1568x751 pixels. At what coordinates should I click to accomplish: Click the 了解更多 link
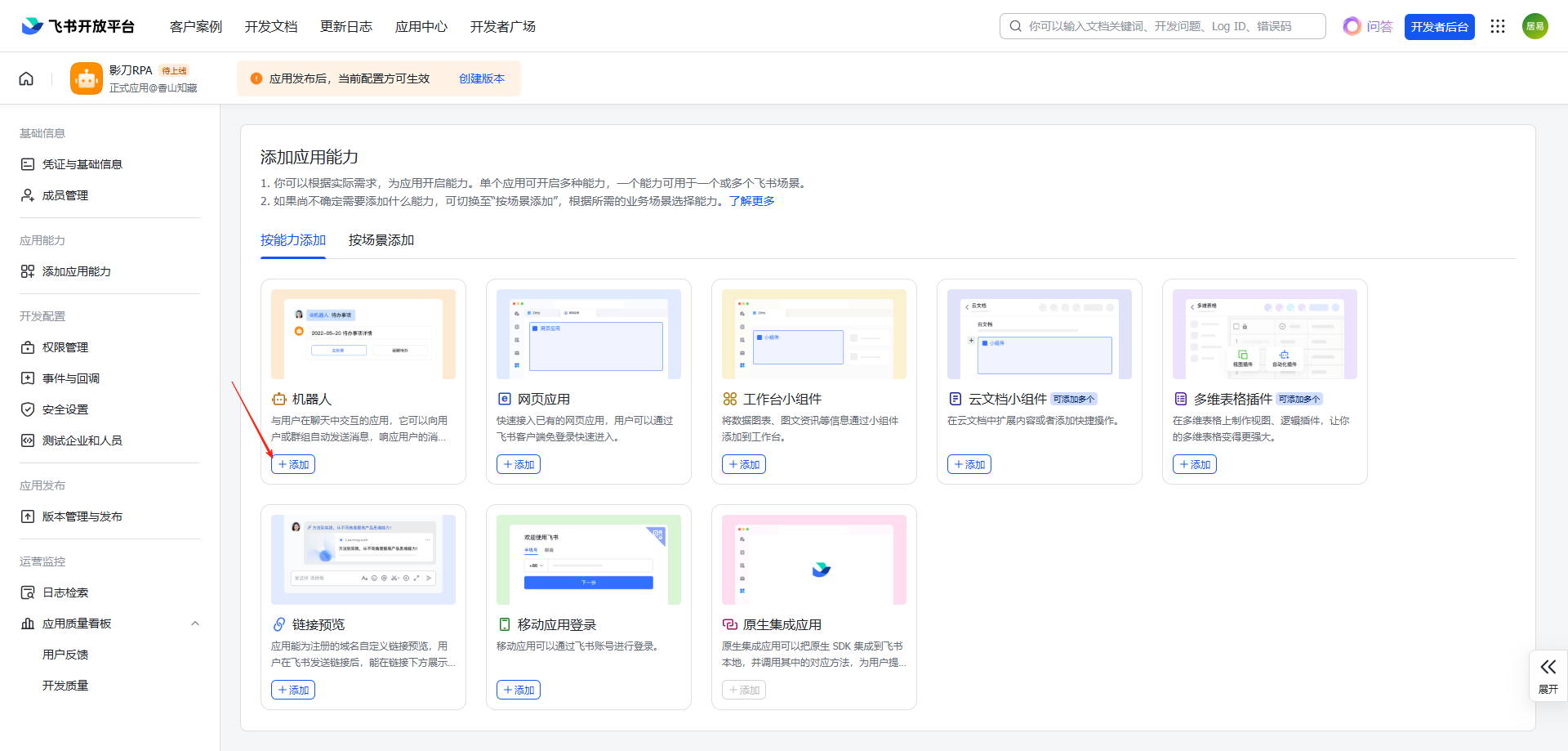[x=751, y=201]
